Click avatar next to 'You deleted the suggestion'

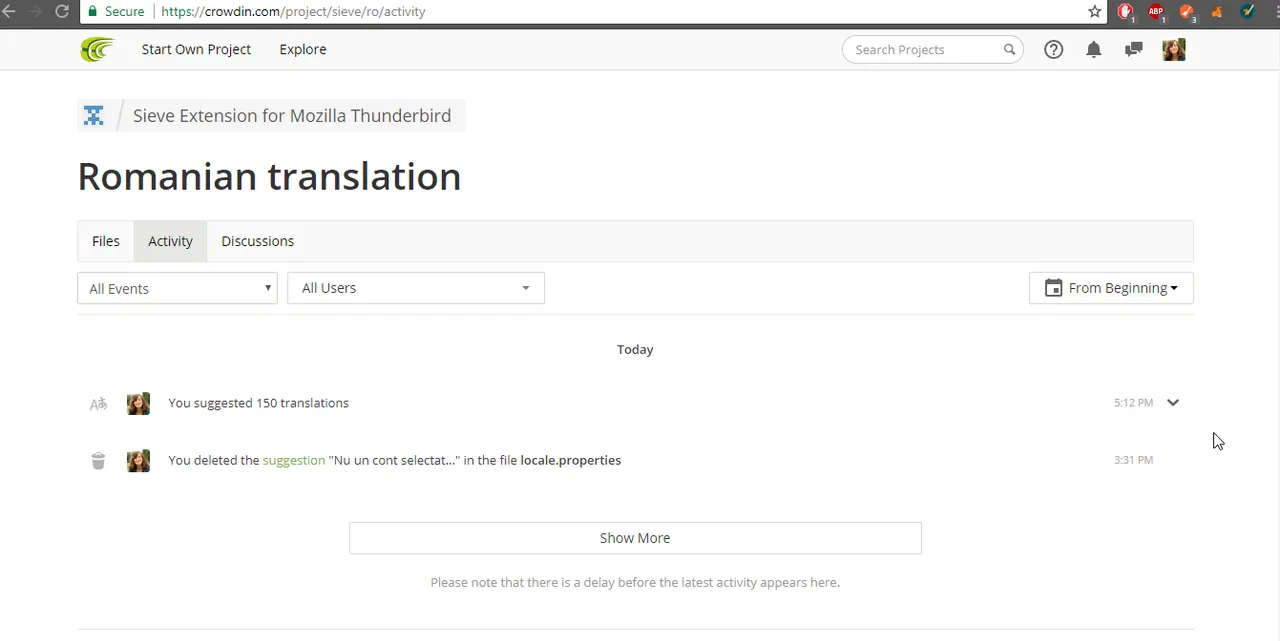click(138, 460)
